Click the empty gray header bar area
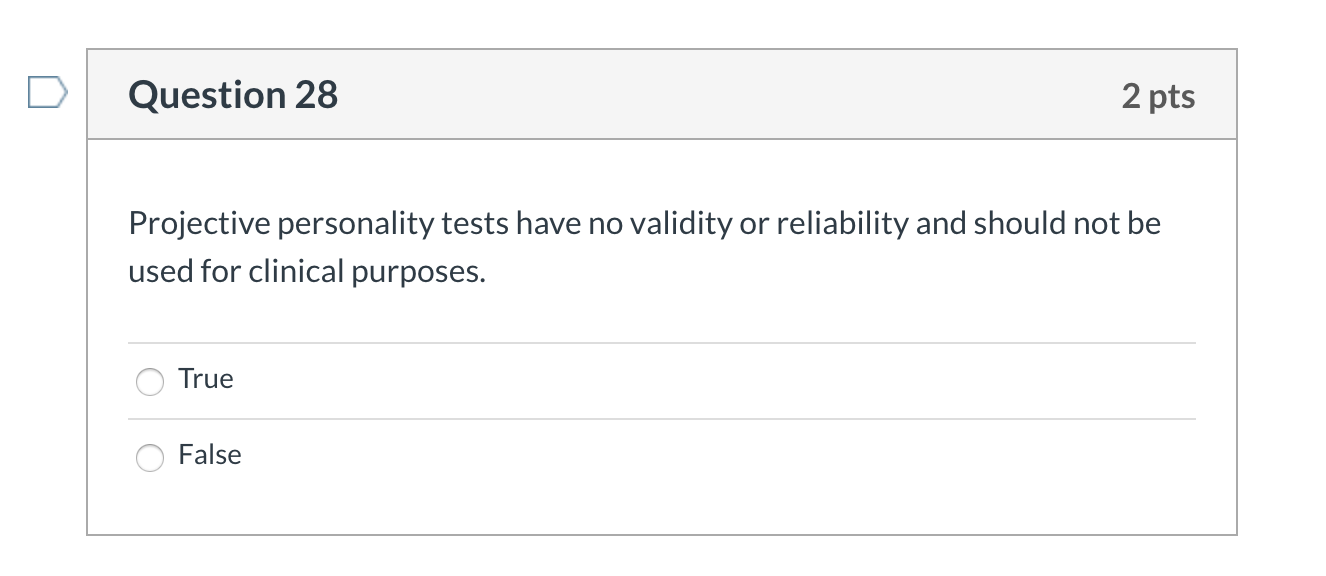This screenshot has width=1326, height=576. point(700,96)
